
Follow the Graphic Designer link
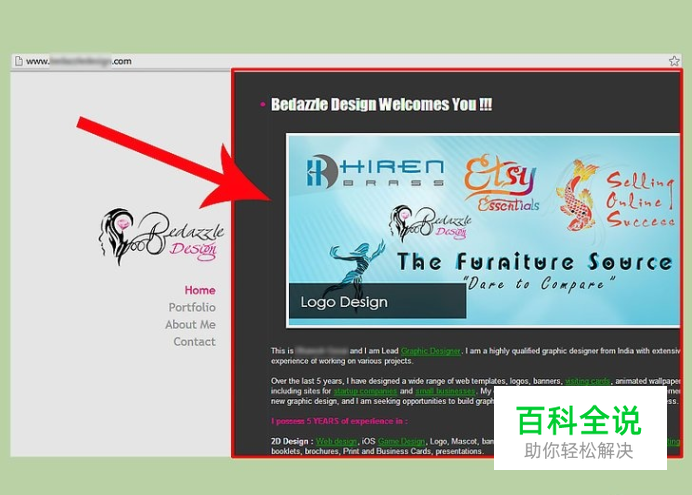point(431,351)
